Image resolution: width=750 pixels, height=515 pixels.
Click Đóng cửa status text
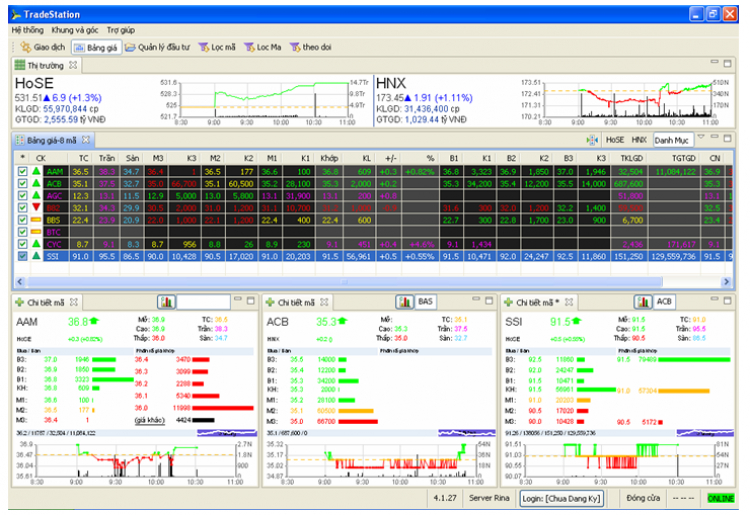pyautogui.click(x=643, y=498)
